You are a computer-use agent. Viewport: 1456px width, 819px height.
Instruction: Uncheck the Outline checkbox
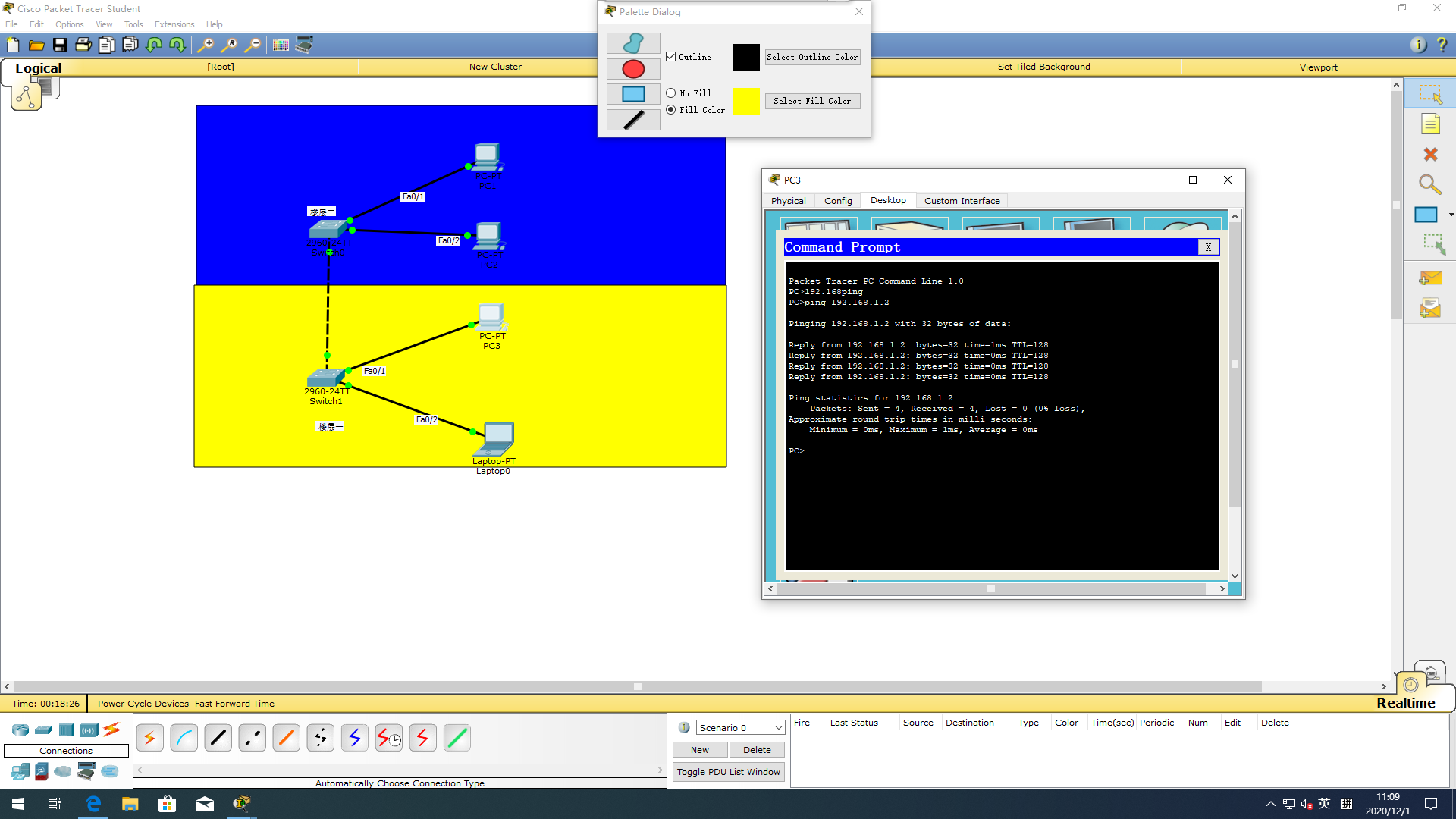(x=671, y=57)
